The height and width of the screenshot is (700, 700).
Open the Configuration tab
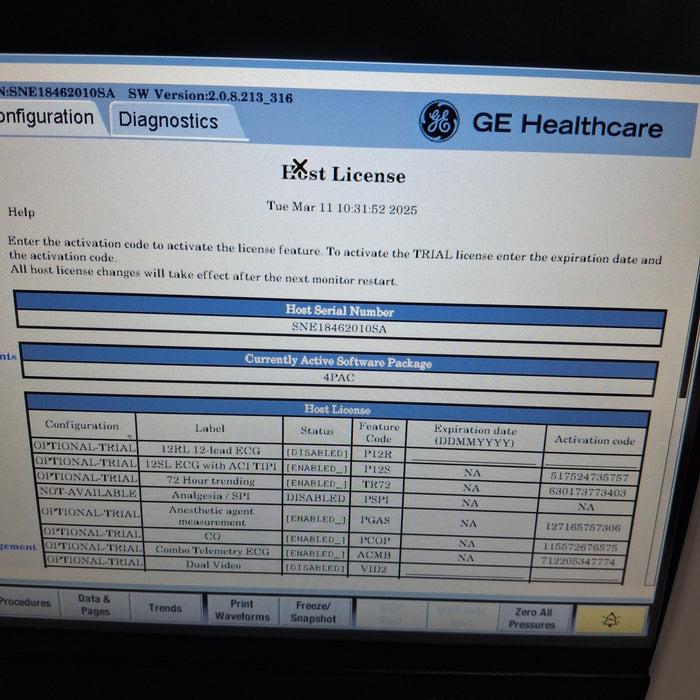tap(46, 117)
